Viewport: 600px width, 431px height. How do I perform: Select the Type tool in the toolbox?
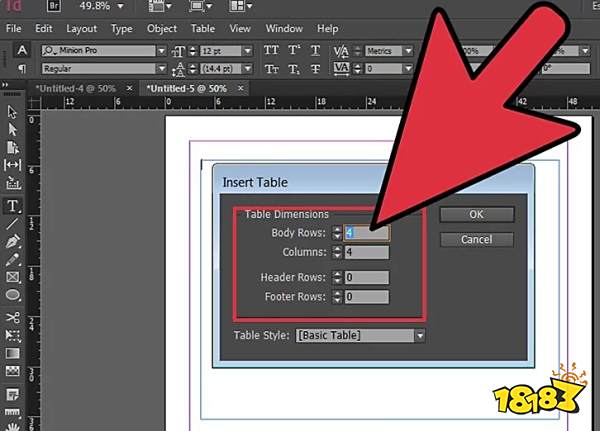(13, 206)
